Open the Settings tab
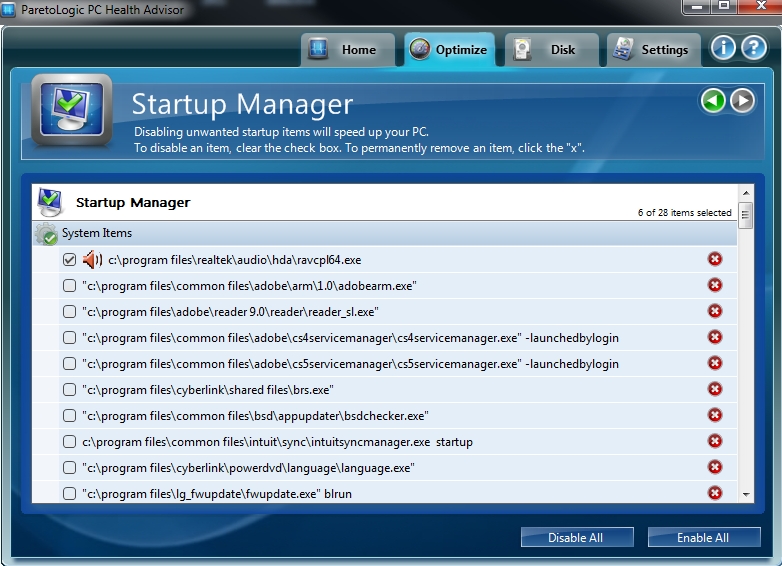782x566 pixels. [x=654, y=49]
